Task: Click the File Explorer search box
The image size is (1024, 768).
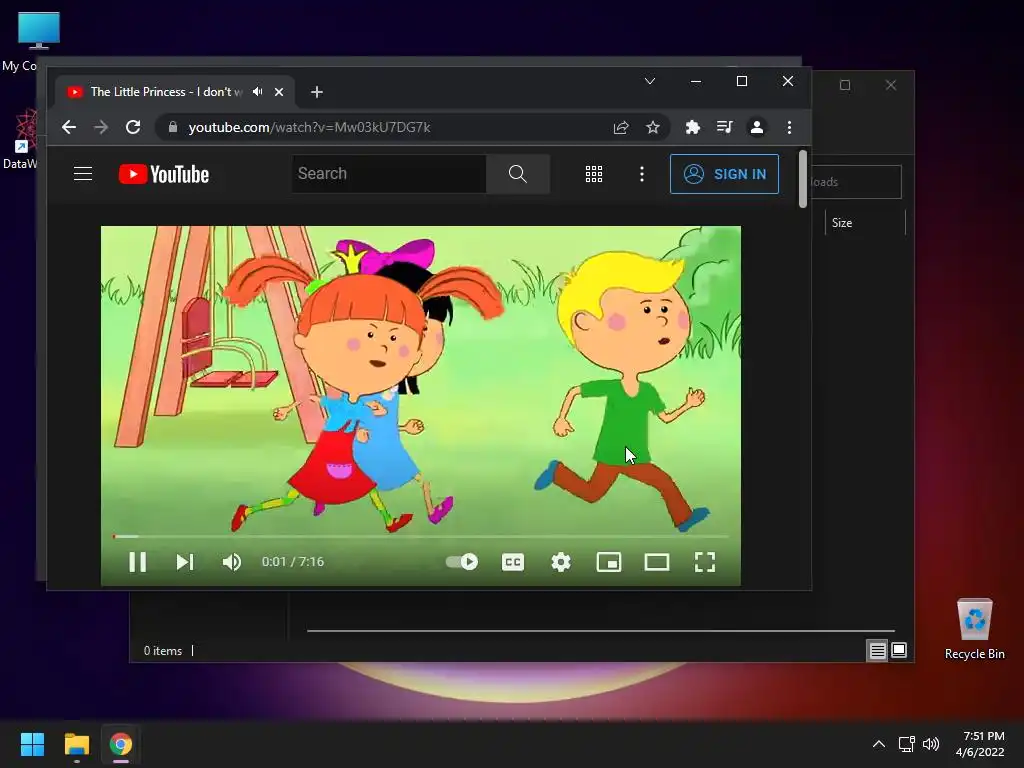Action: [x=856, y=182]
